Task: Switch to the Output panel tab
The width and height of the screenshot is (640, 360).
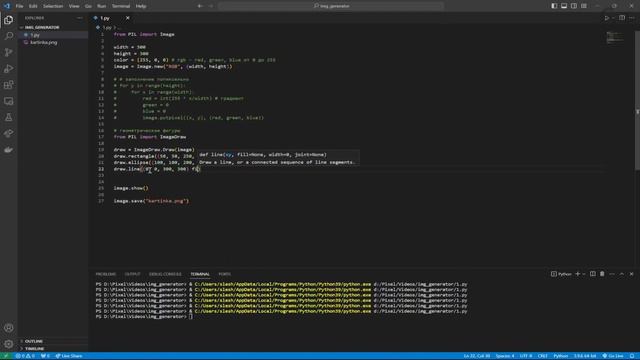Action: tap(132, 274)
